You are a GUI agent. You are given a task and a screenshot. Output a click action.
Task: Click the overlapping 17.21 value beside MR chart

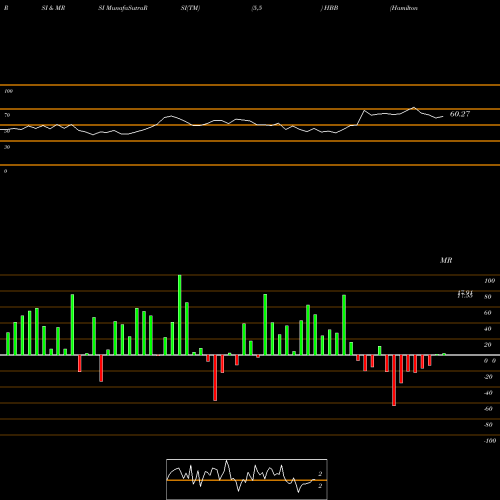(465, 294)
